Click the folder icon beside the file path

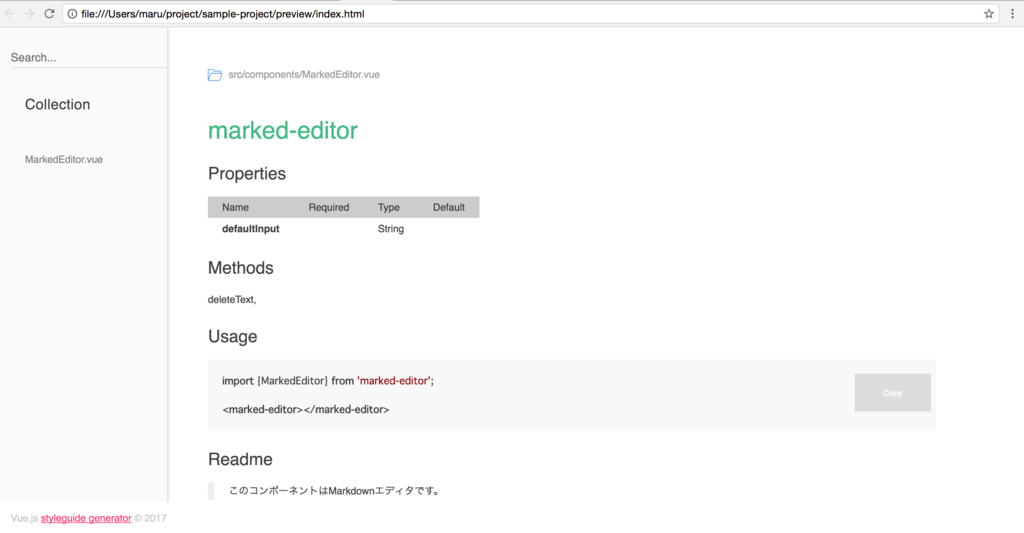click(x=215, y=74)
